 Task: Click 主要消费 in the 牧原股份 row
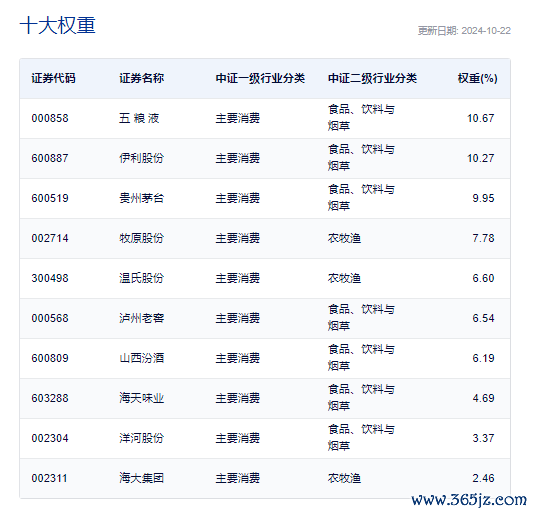238,238
